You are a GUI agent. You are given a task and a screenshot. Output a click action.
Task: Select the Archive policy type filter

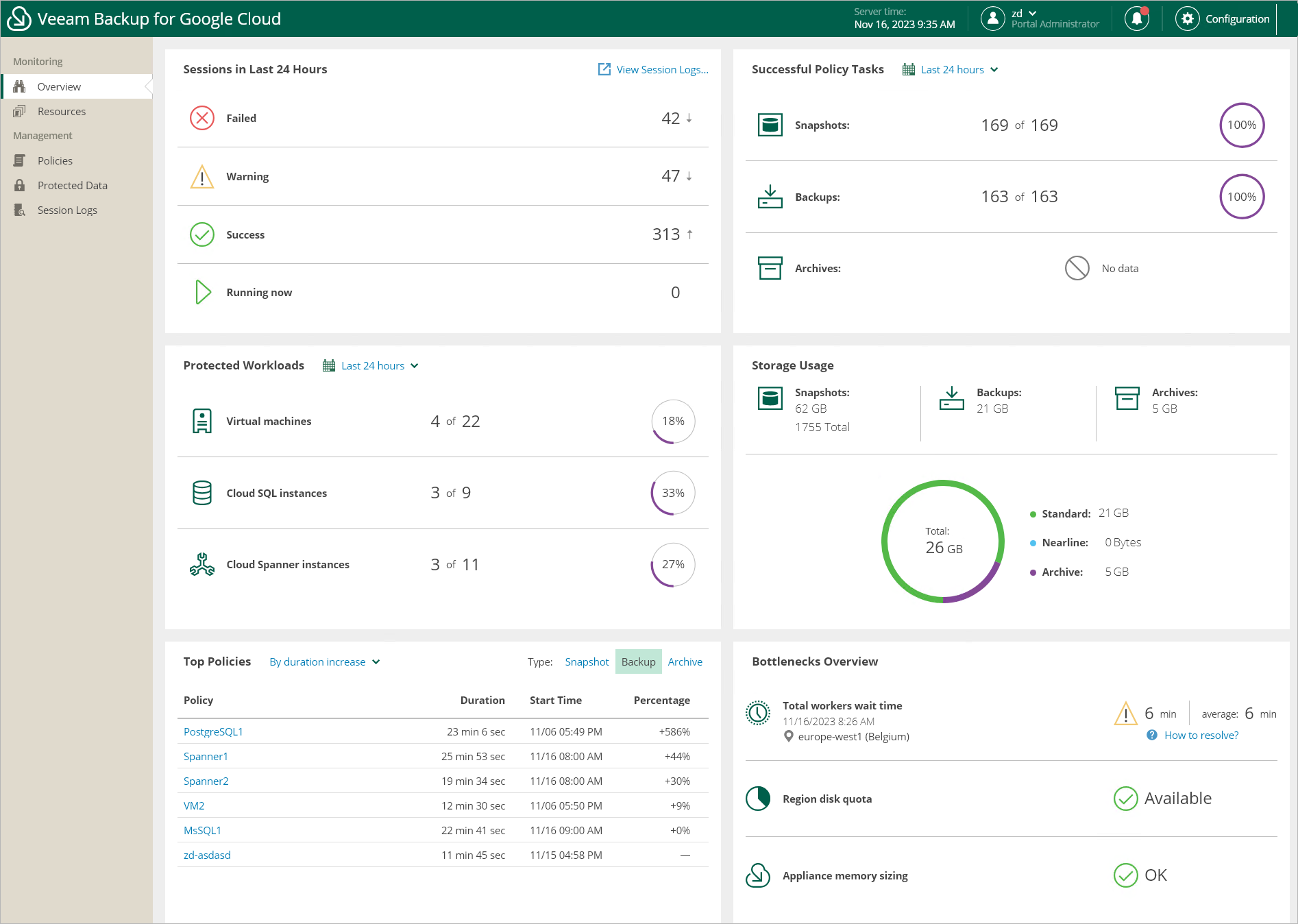coord(685,662)
